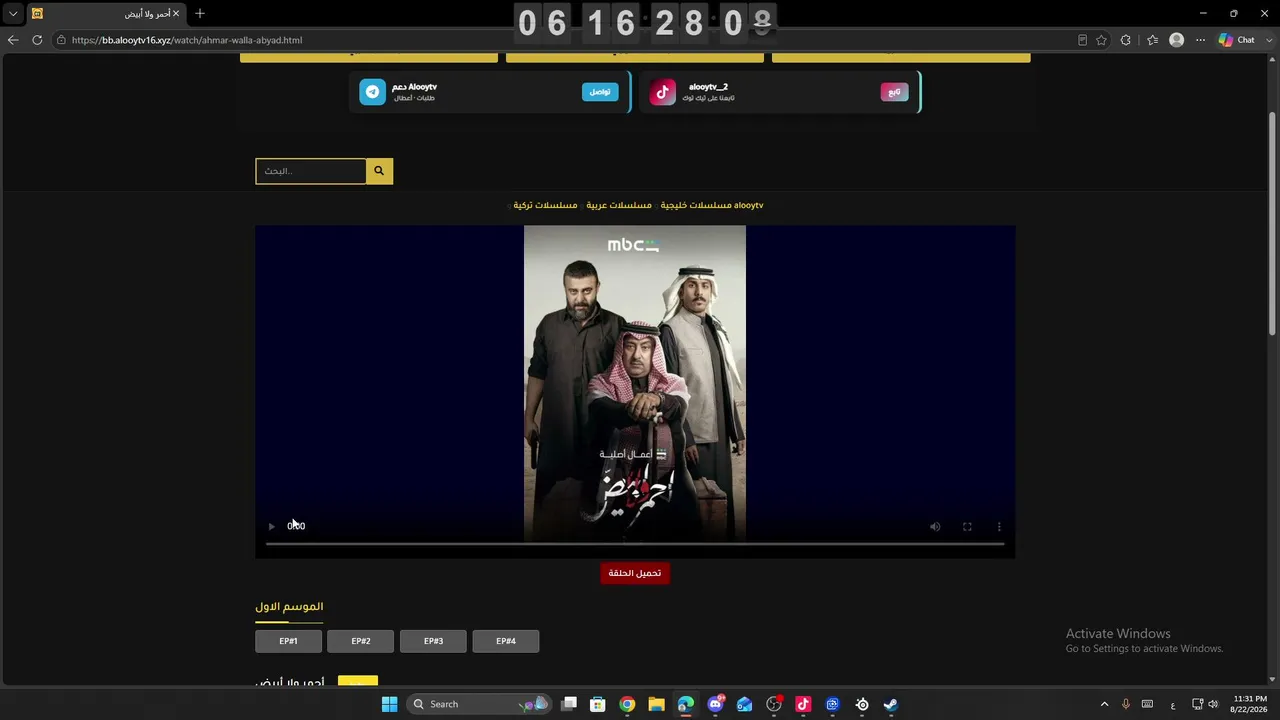Close the أحمر ولا أبيض browser tab

[176, 14]
